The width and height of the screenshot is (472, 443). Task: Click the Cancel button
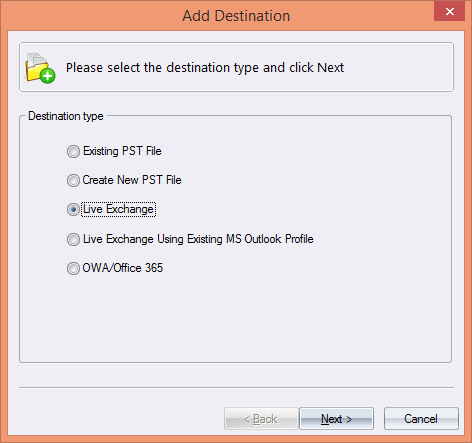pos(421,419)
